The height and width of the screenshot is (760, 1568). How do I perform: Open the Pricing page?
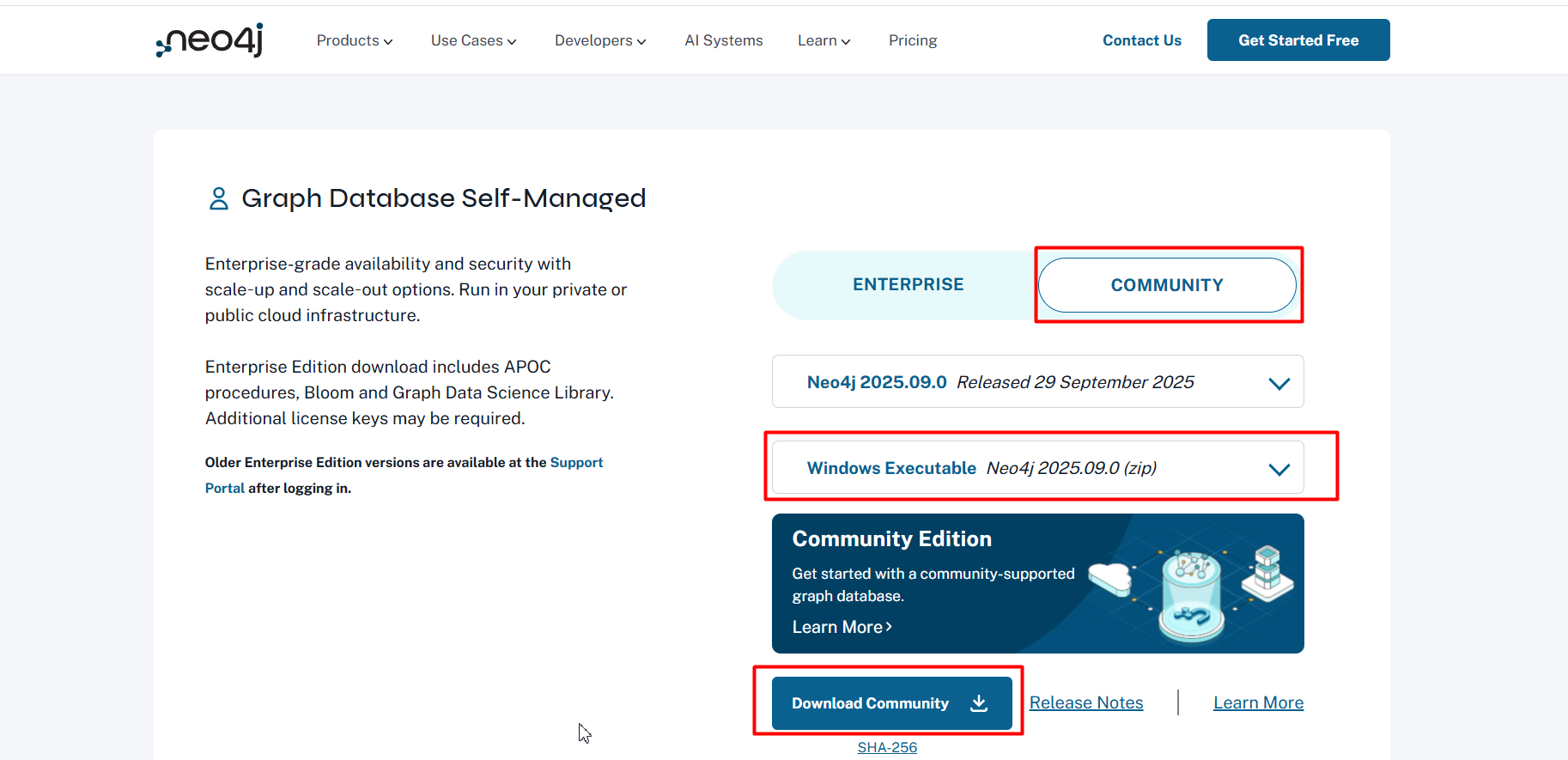click(912, 40)
